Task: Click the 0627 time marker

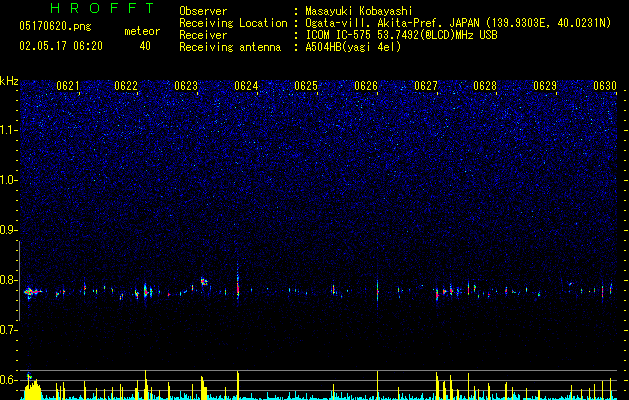Action: 426,86
